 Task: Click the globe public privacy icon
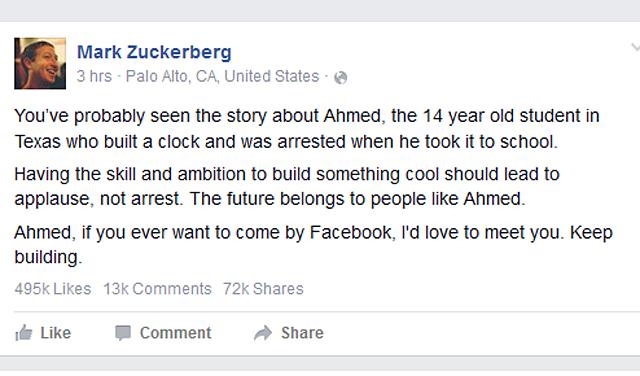340,77
